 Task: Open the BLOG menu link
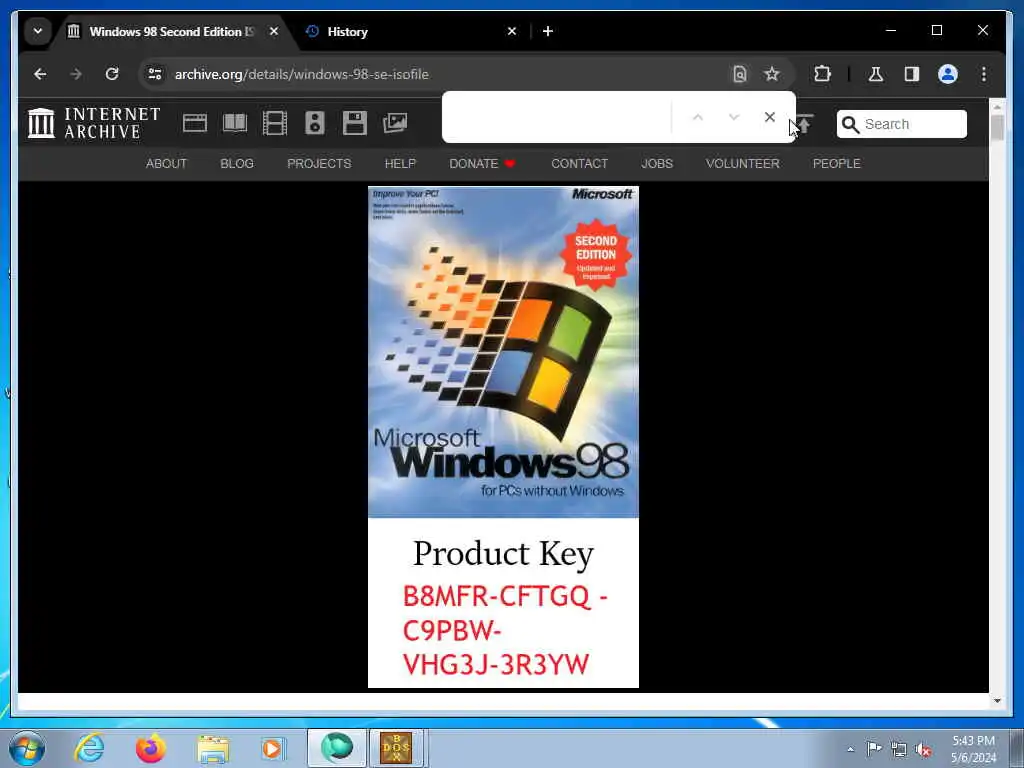236,164
